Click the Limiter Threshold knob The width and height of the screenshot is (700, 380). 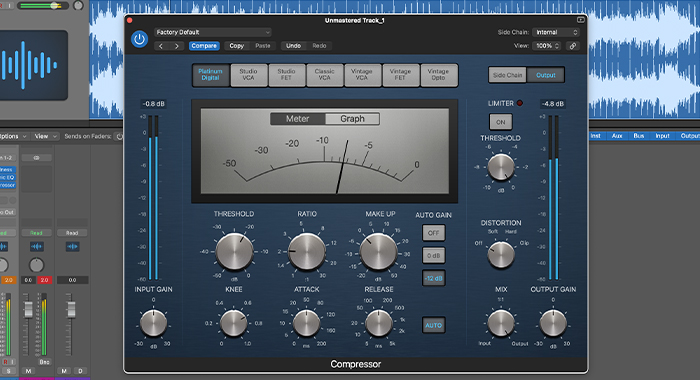500,167
